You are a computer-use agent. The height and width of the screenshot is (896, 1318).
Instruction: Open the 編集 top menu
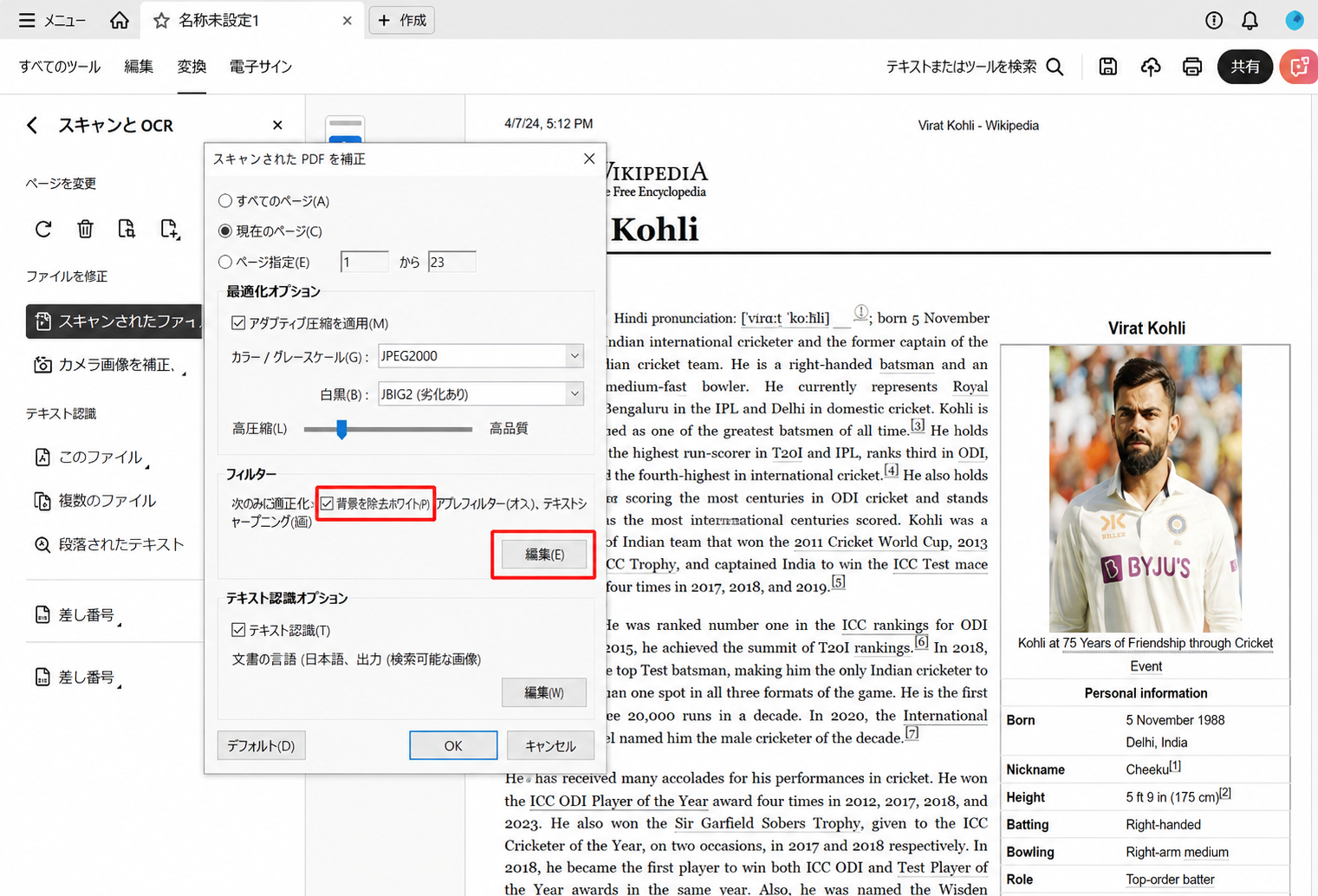[x=139, y=67]
